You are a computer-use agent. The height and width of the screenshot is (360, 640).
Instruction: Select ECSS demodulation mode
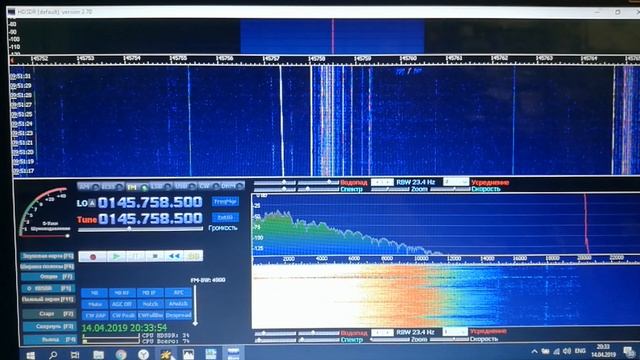pyautogui.click(x=113, y=187)
